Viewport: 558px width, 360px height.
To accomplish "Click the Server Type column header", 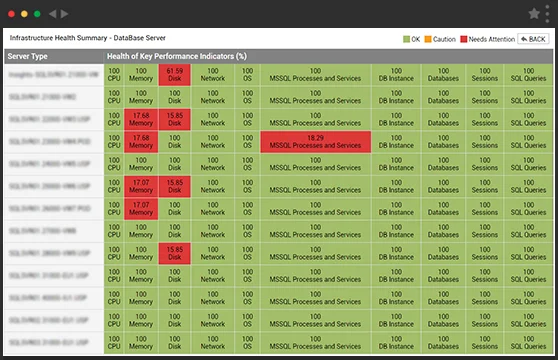I will coord(54,56).
